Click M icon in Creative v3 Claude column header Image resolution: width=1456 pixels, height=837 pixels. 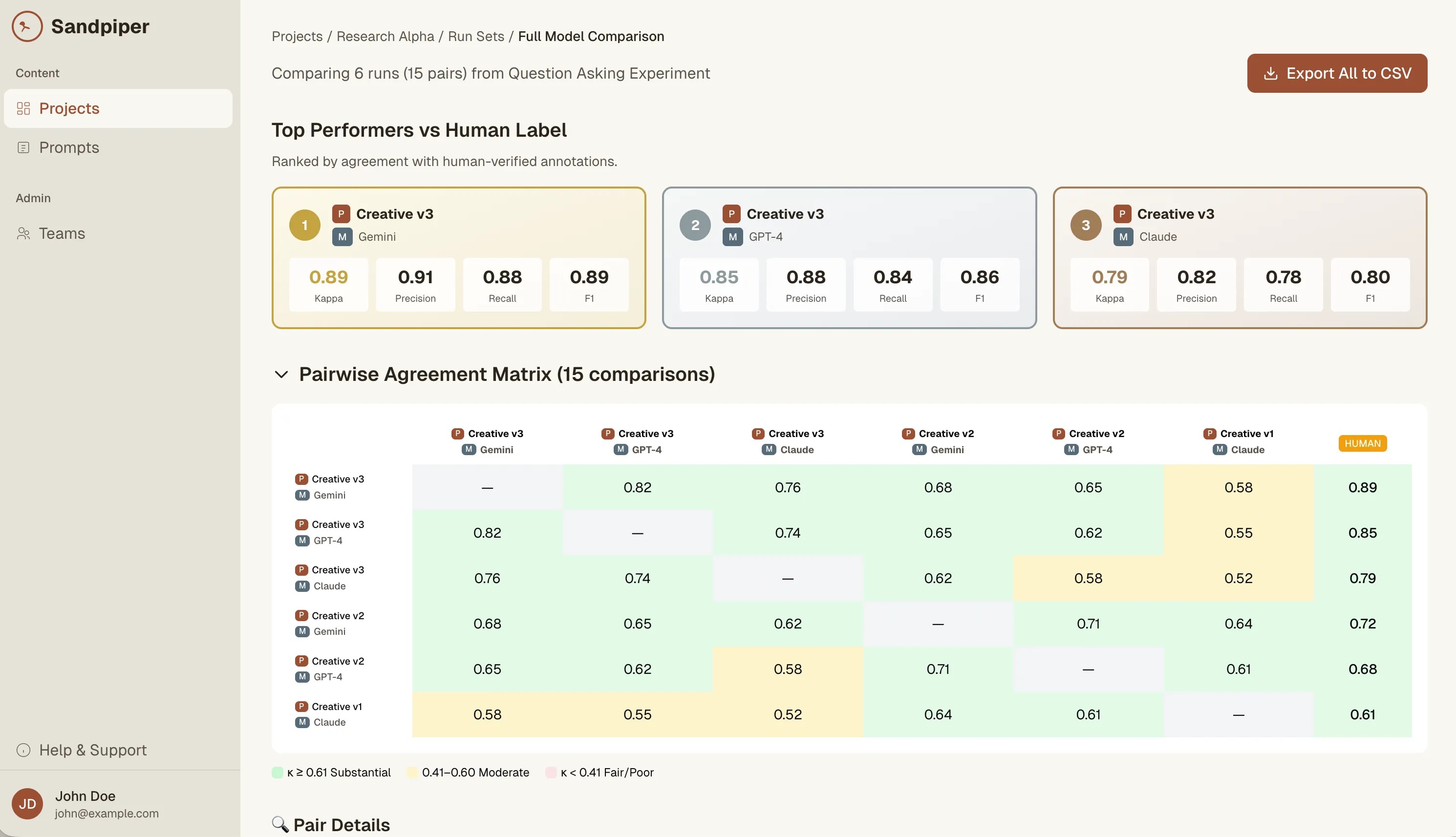770,450
